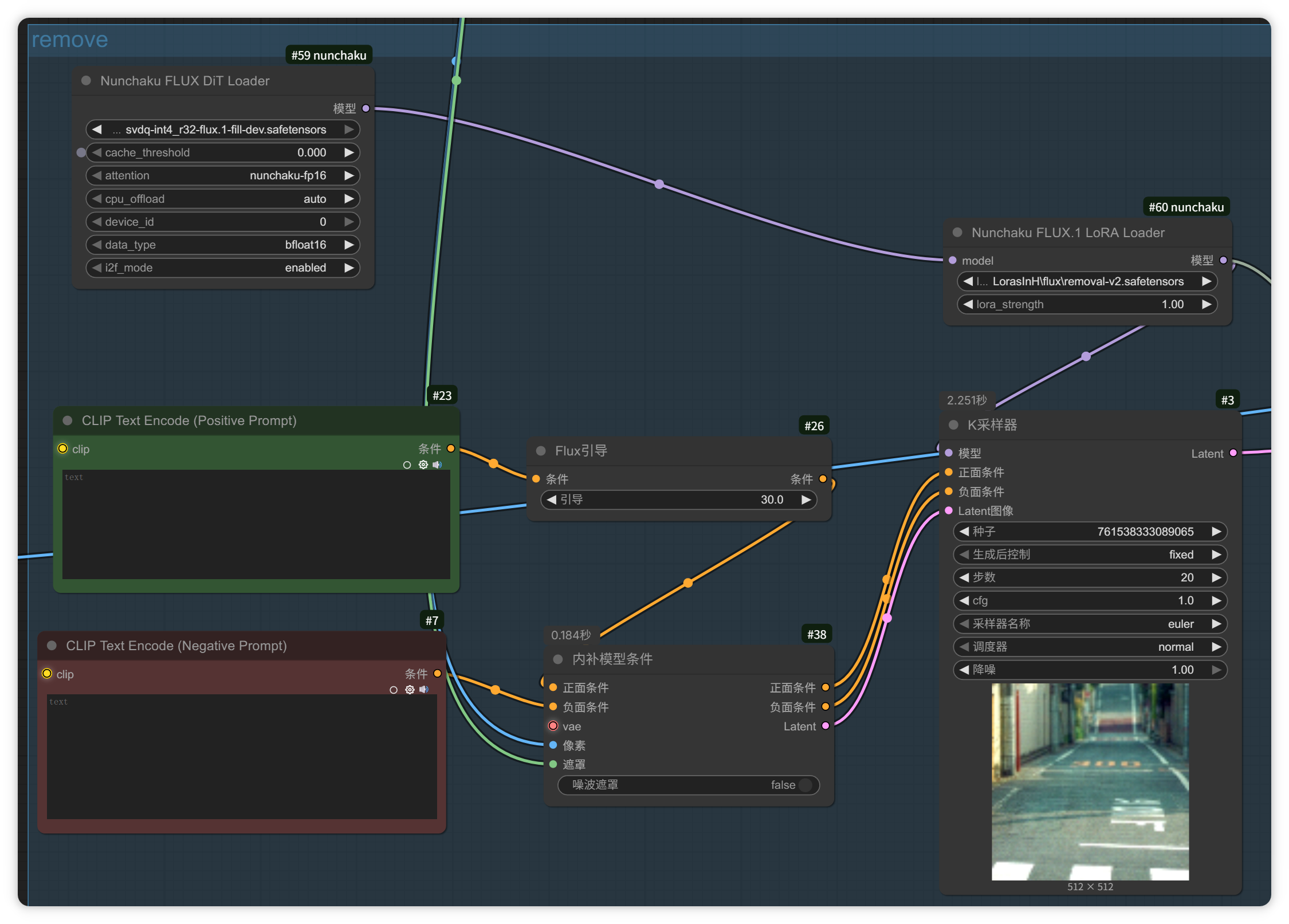Click the Positive Prompt text area
1289x924 pixels.
pos(256,524)
